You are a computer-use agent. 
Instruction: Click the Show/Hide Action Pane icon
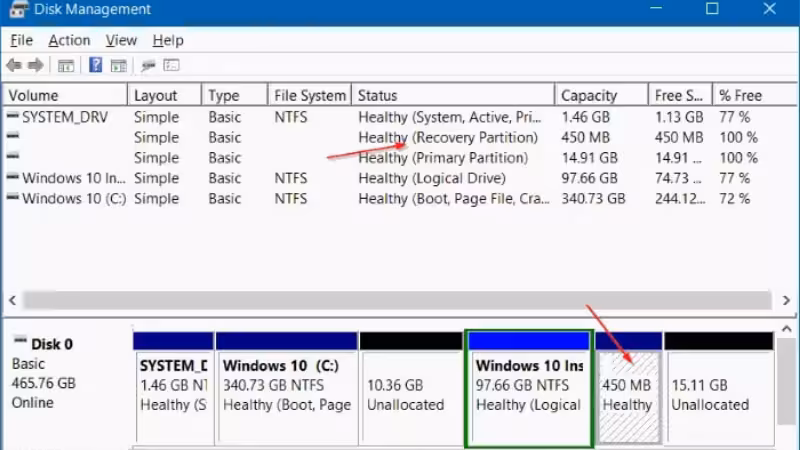click(x=119, y=66)
